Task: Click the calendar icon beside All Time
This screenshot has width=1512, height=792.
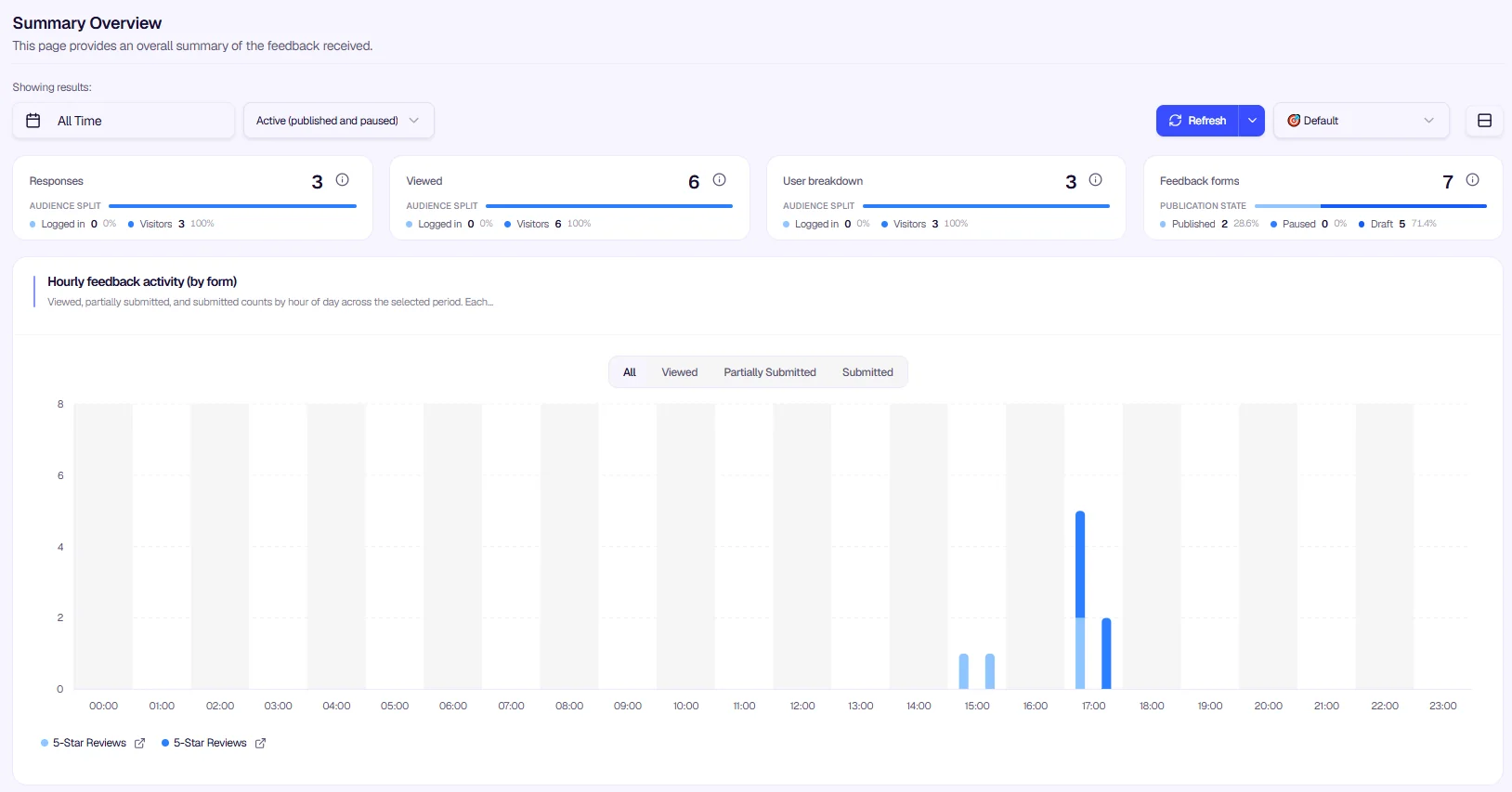Action: [x=33, y=121]
